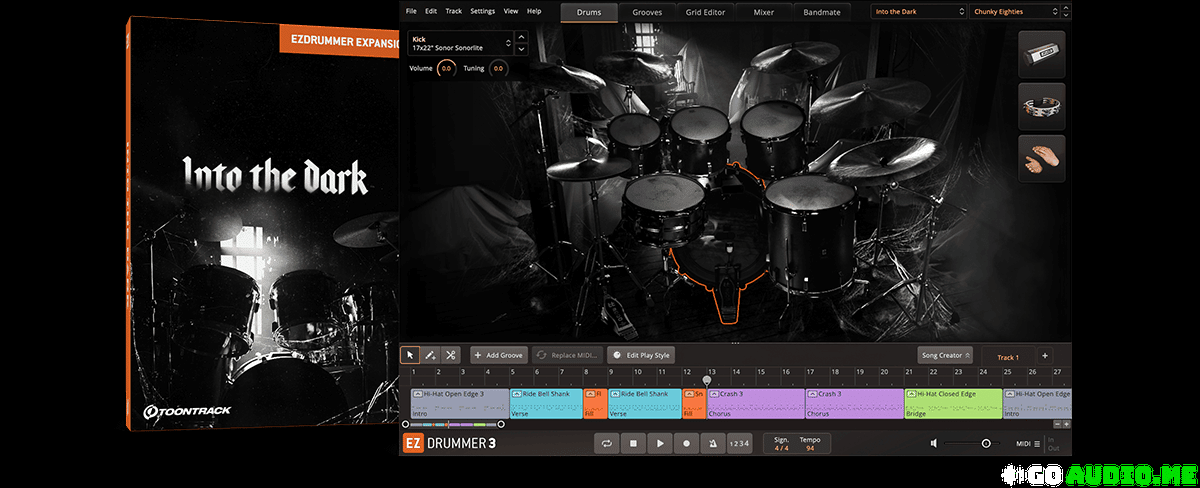The width and height of the screenshot is (1200, 488).
Task: Toggle the metronome icon
Action: click(x=713, y=443)
